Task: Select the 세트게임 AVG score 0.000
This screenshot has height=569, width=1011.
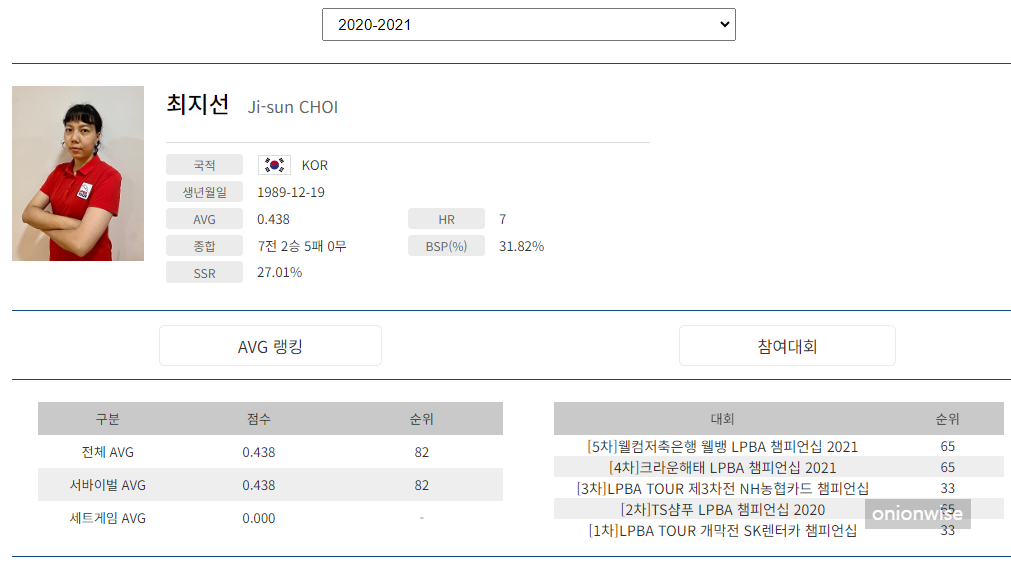Action: [x=259, y=519]
